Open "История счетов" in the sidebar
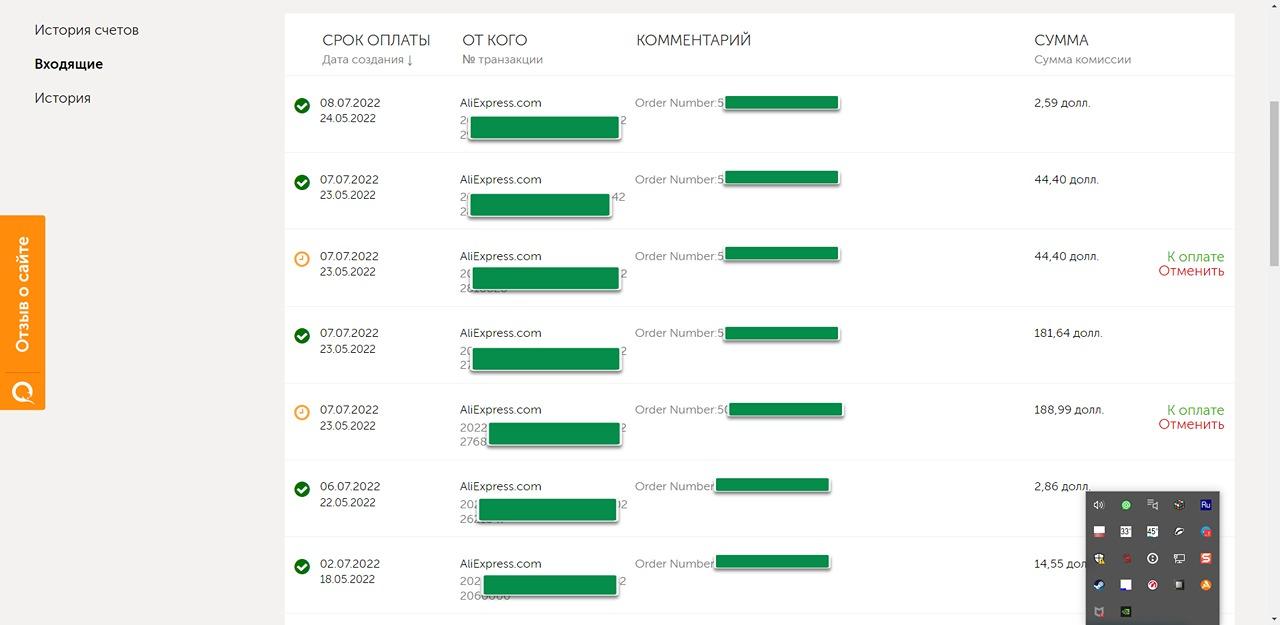 point(87,30)
